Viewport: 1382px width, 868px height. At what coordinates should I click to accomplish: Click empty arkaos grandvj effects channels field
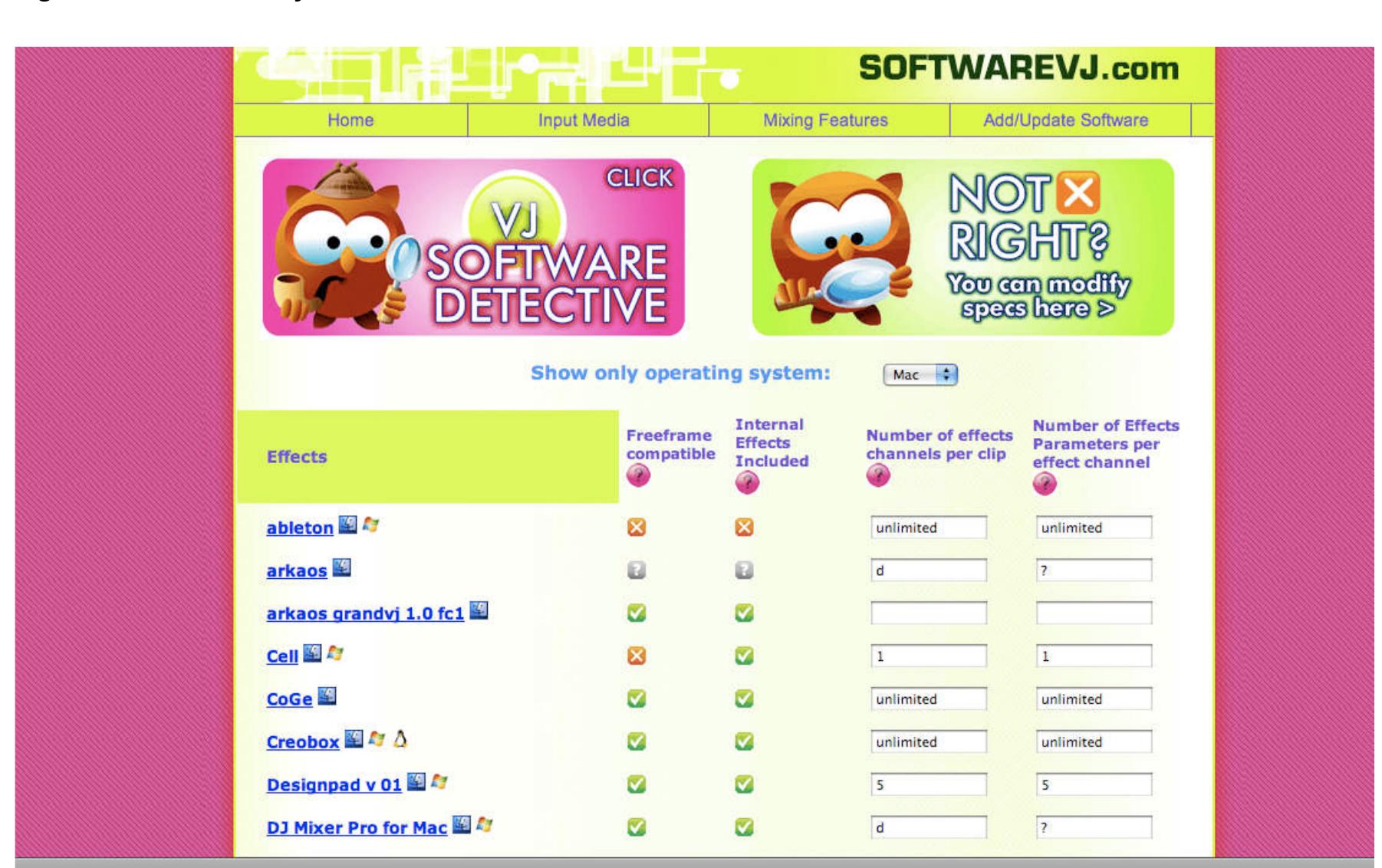point(928,613)
